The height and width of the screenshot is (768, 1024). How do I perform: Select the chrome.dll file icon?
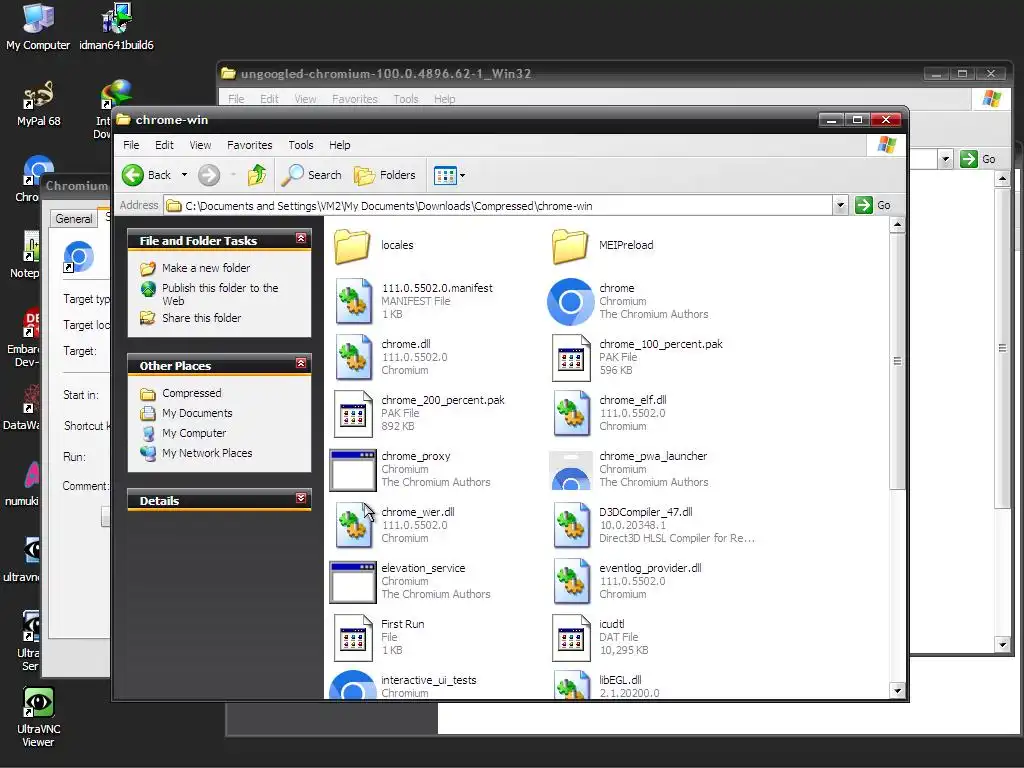pos(354,357)
